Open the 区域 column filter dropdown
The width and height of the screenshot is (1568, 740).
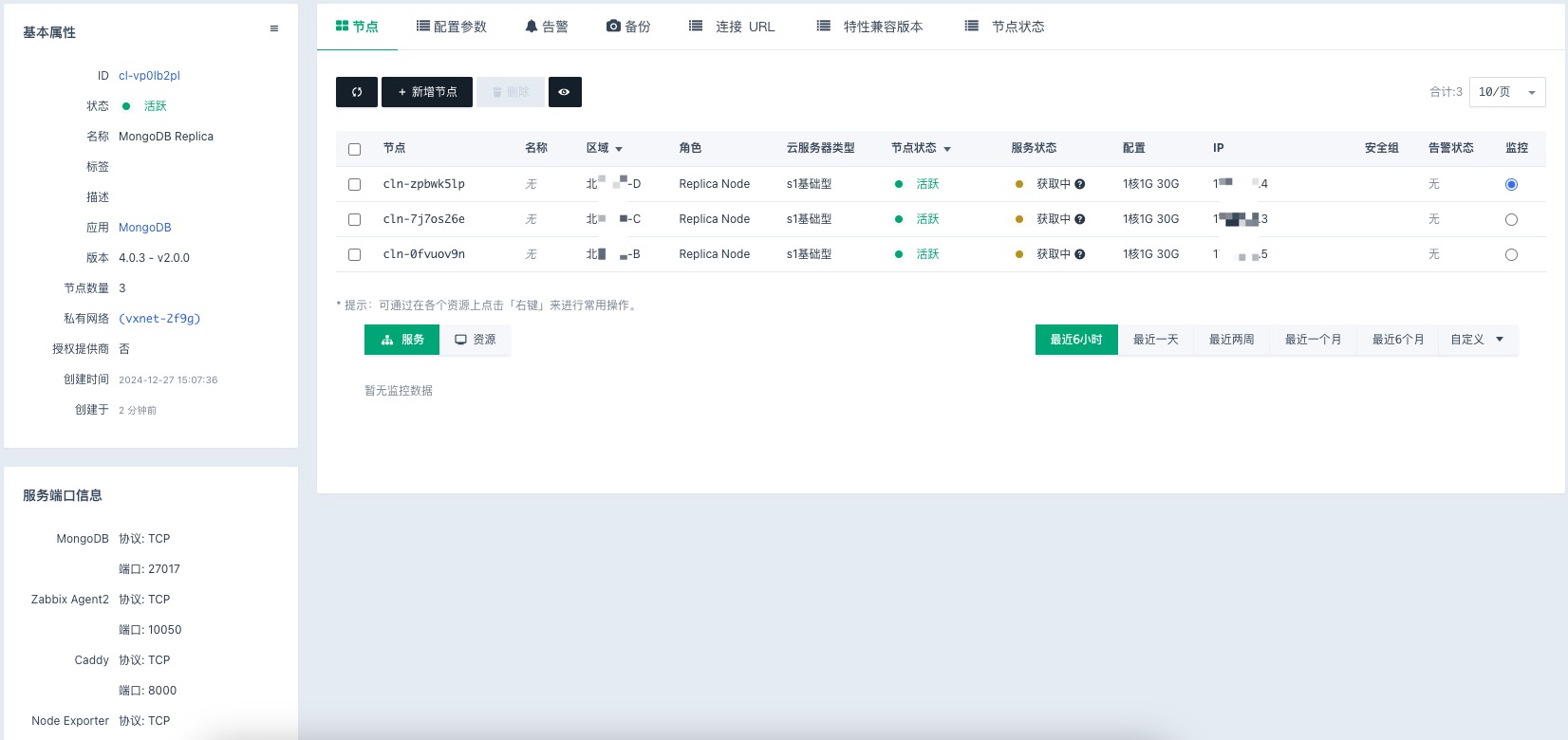[x=619, y=149]
